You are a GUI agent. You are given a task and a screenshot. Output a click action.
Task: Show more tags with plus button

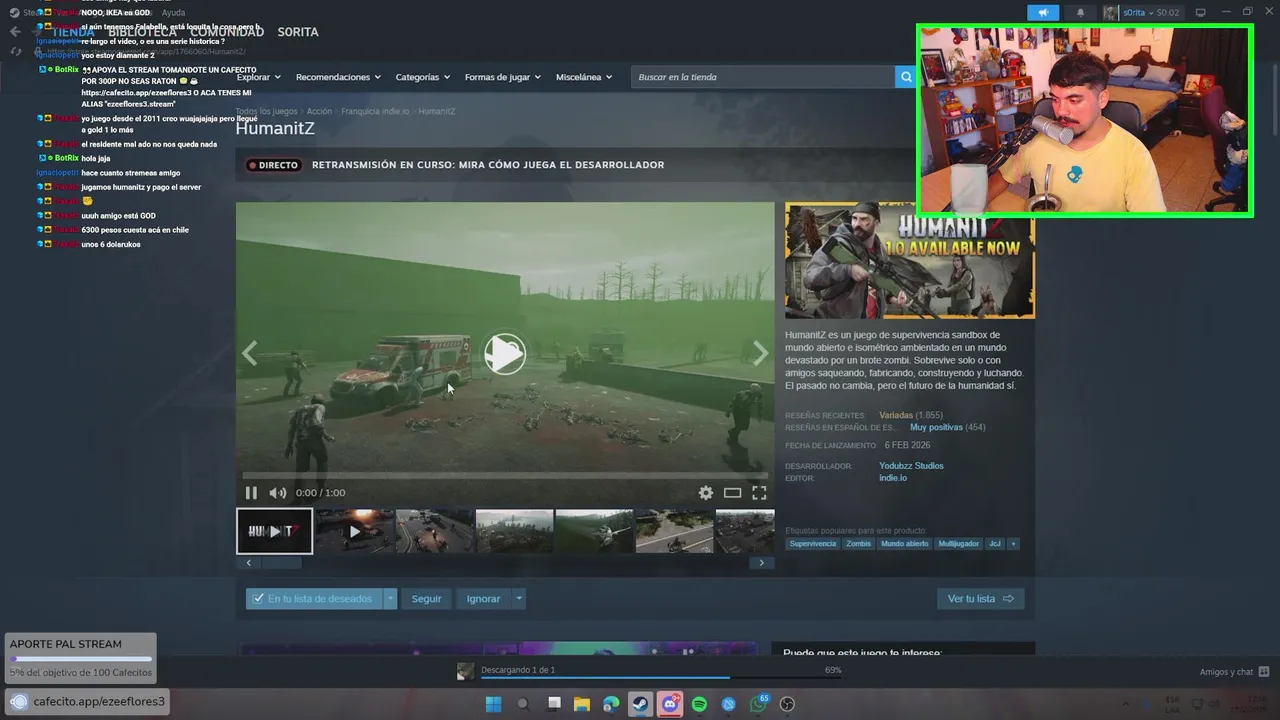[x=1013, y=544]
